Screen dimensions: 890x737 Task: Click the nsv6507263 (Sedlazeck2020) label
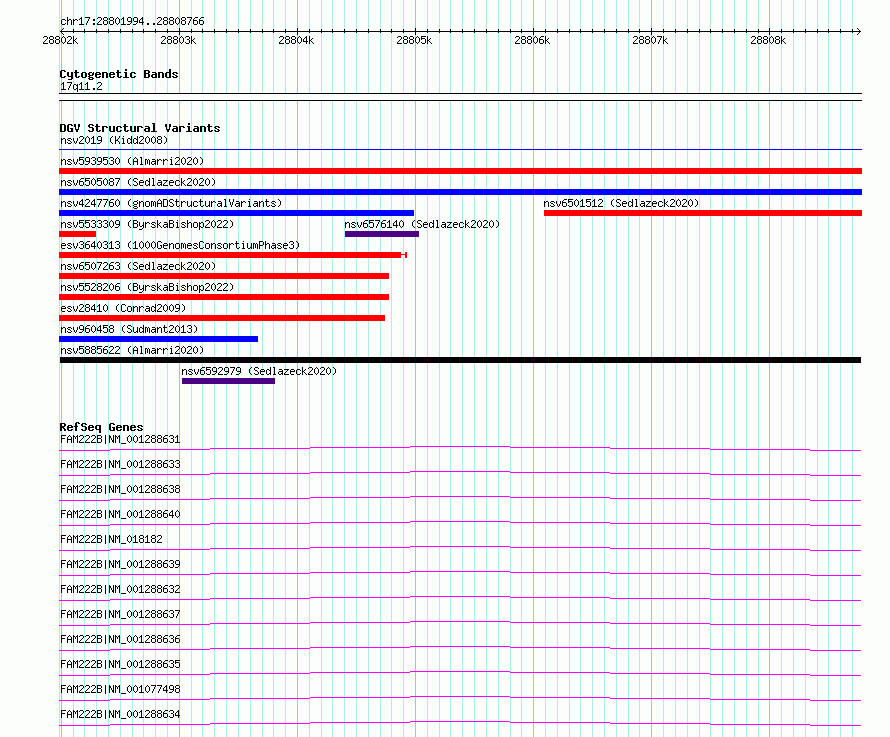(138, 266)
